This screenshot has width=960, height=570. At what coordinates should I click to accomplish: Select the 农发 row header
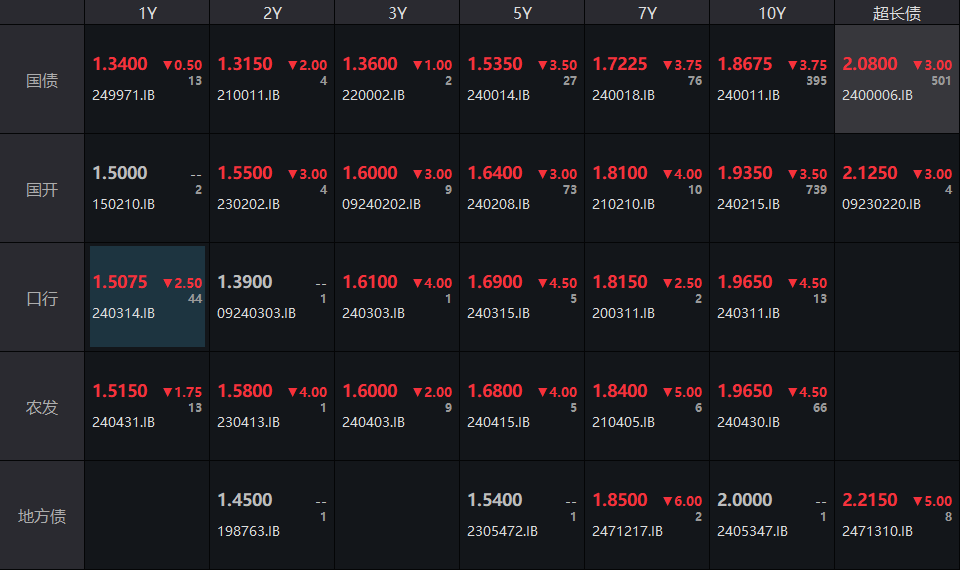tap(42, 407)
